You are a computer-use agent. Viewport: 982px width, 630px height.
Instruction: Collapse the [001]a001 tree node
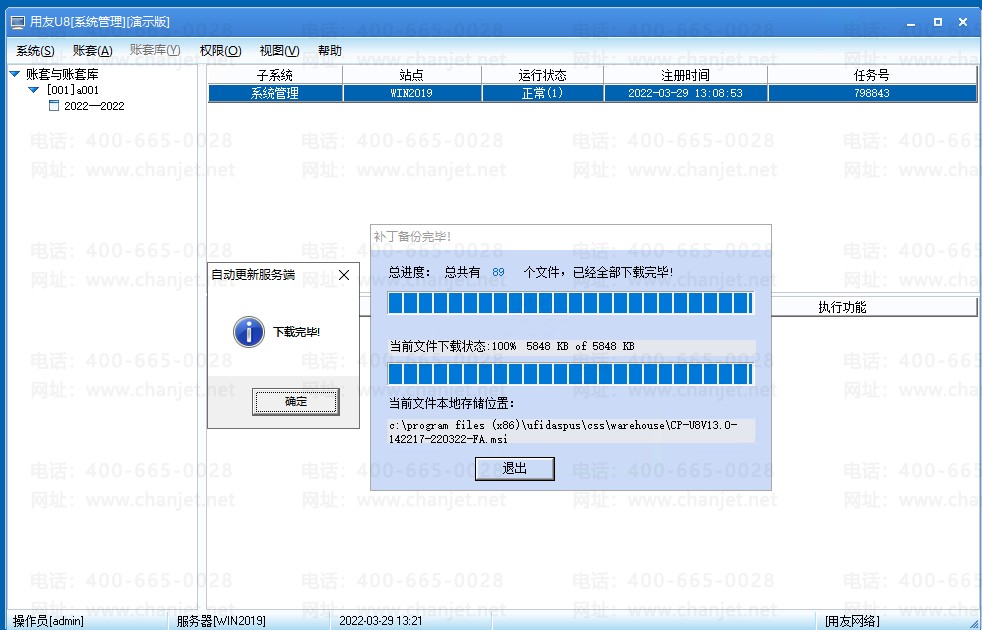click(34, 90)
